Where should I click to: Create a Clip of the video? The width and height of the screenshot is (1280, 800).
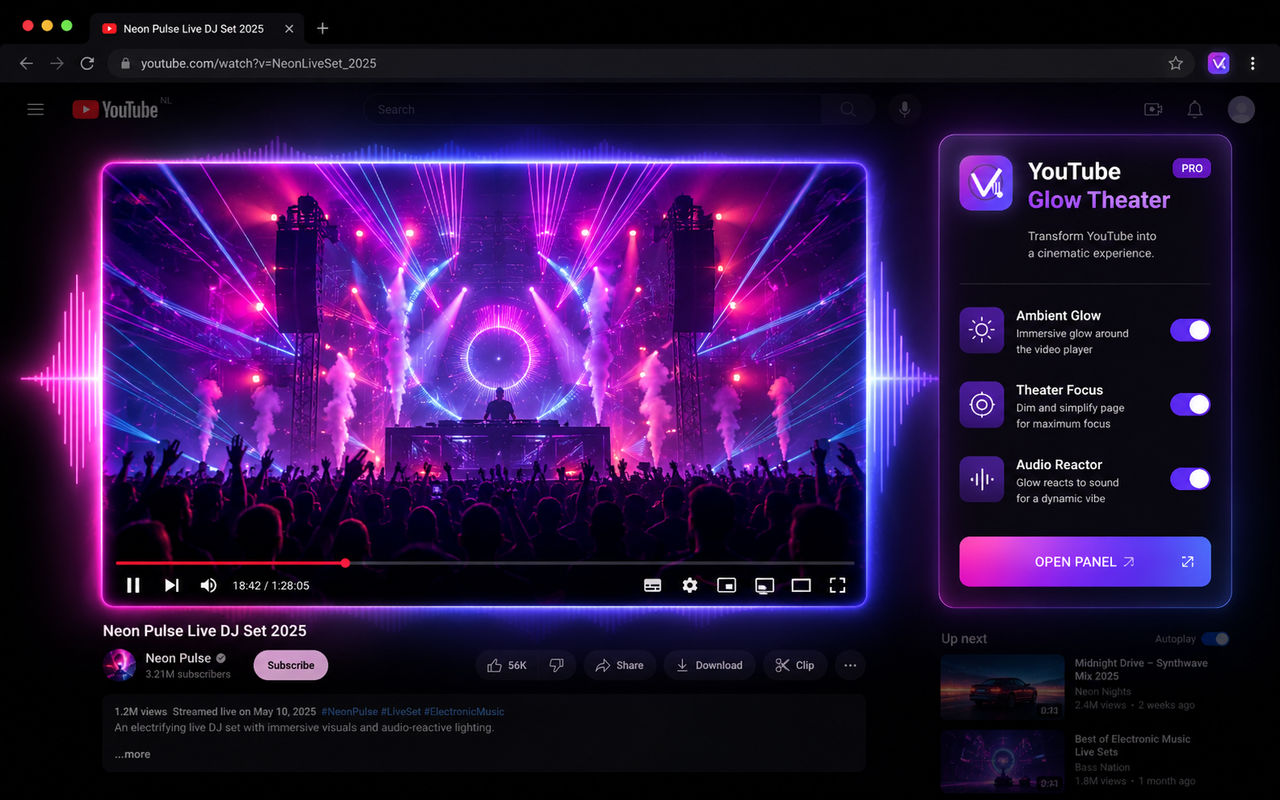click(x=794, y=665)
